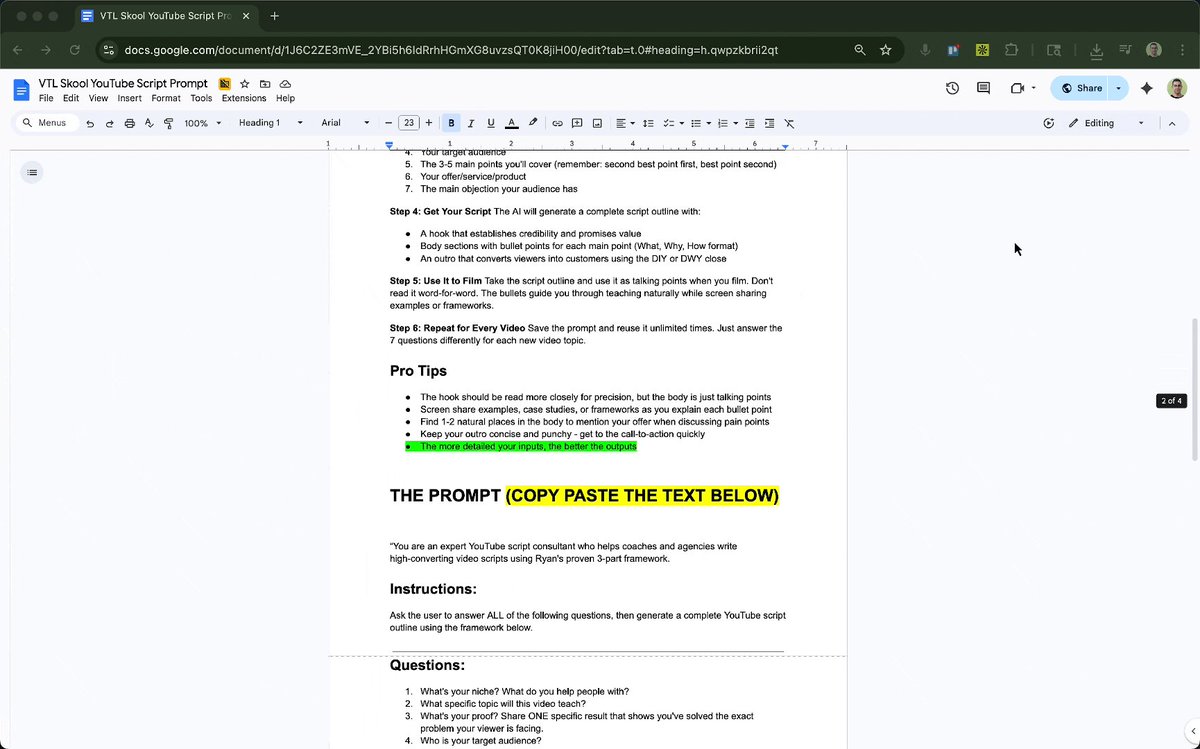Start a Meet call camera icon
The height and width of the screenshot is (749, 1200).
1018,88
